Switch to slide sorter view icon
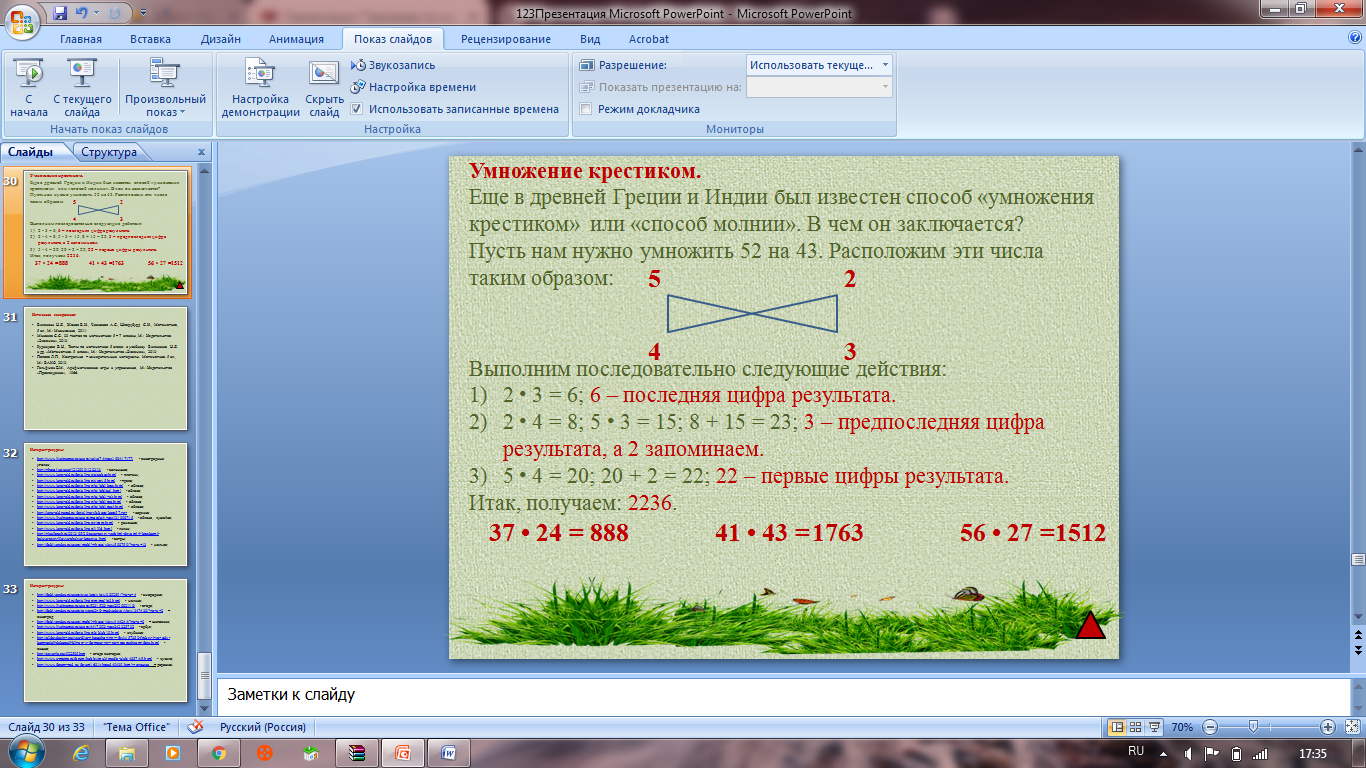The image size is (1366, 768). pos(1135,726)
